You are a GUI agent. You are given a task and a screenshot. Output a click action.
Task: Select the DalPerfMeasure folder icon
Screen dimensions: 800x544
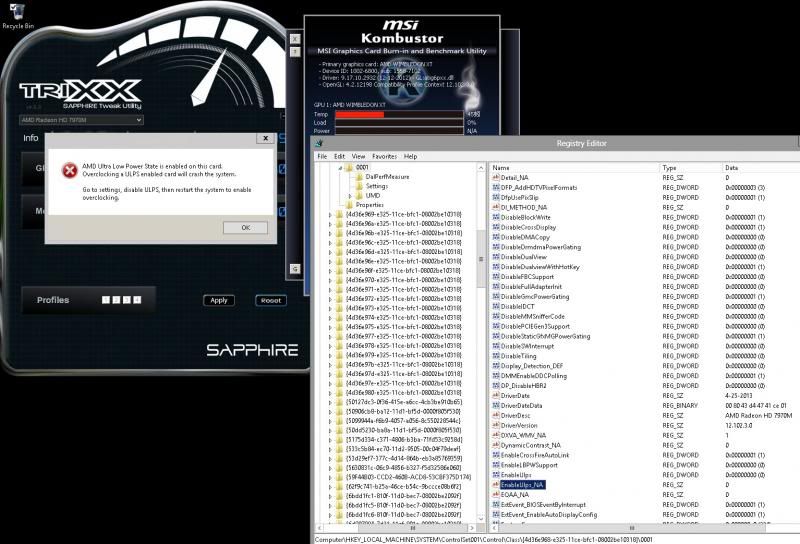(x=359, y=177)
